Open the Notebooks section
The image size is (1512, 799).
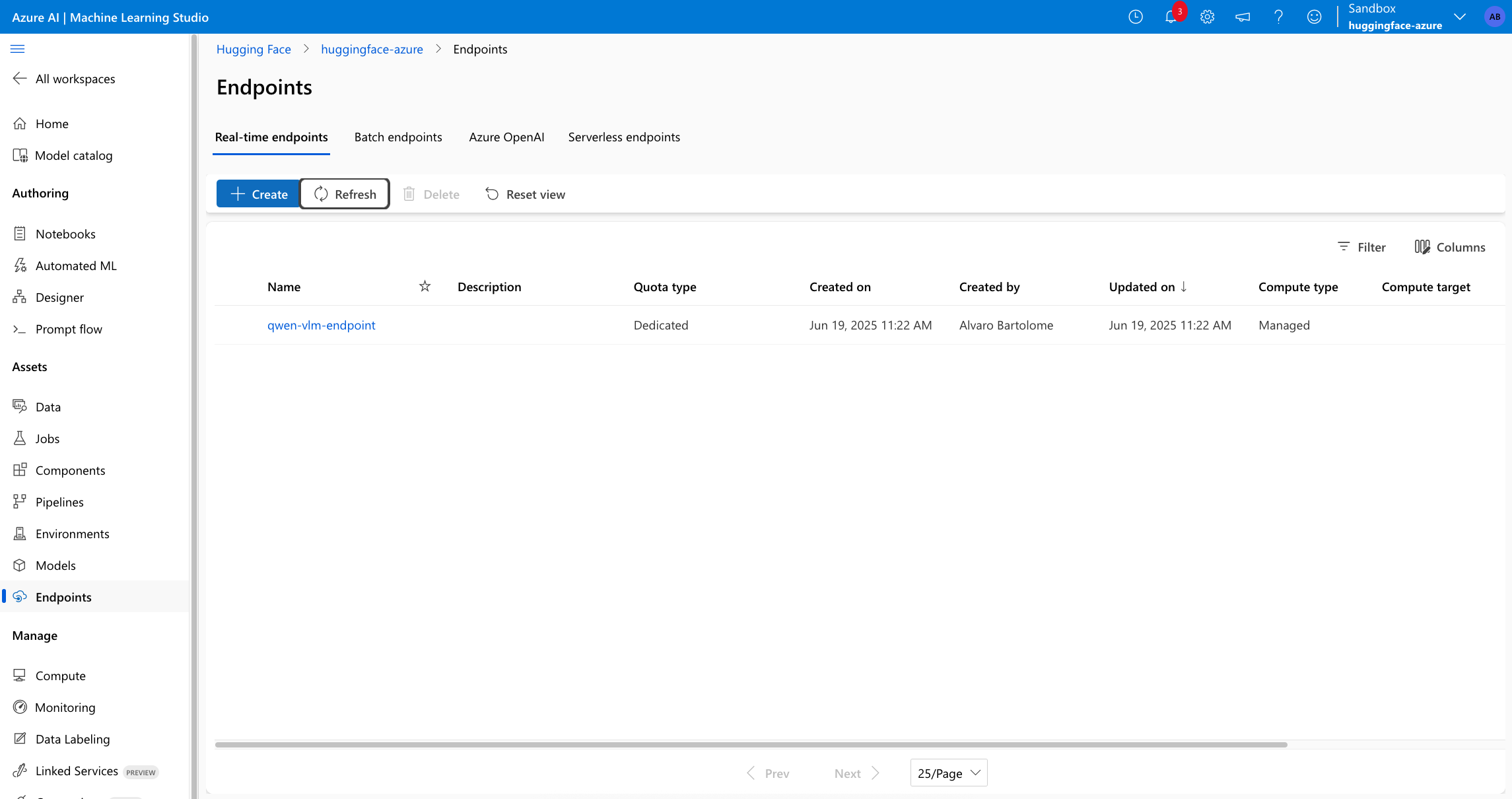pyautogui.click(x=66, y=234)
